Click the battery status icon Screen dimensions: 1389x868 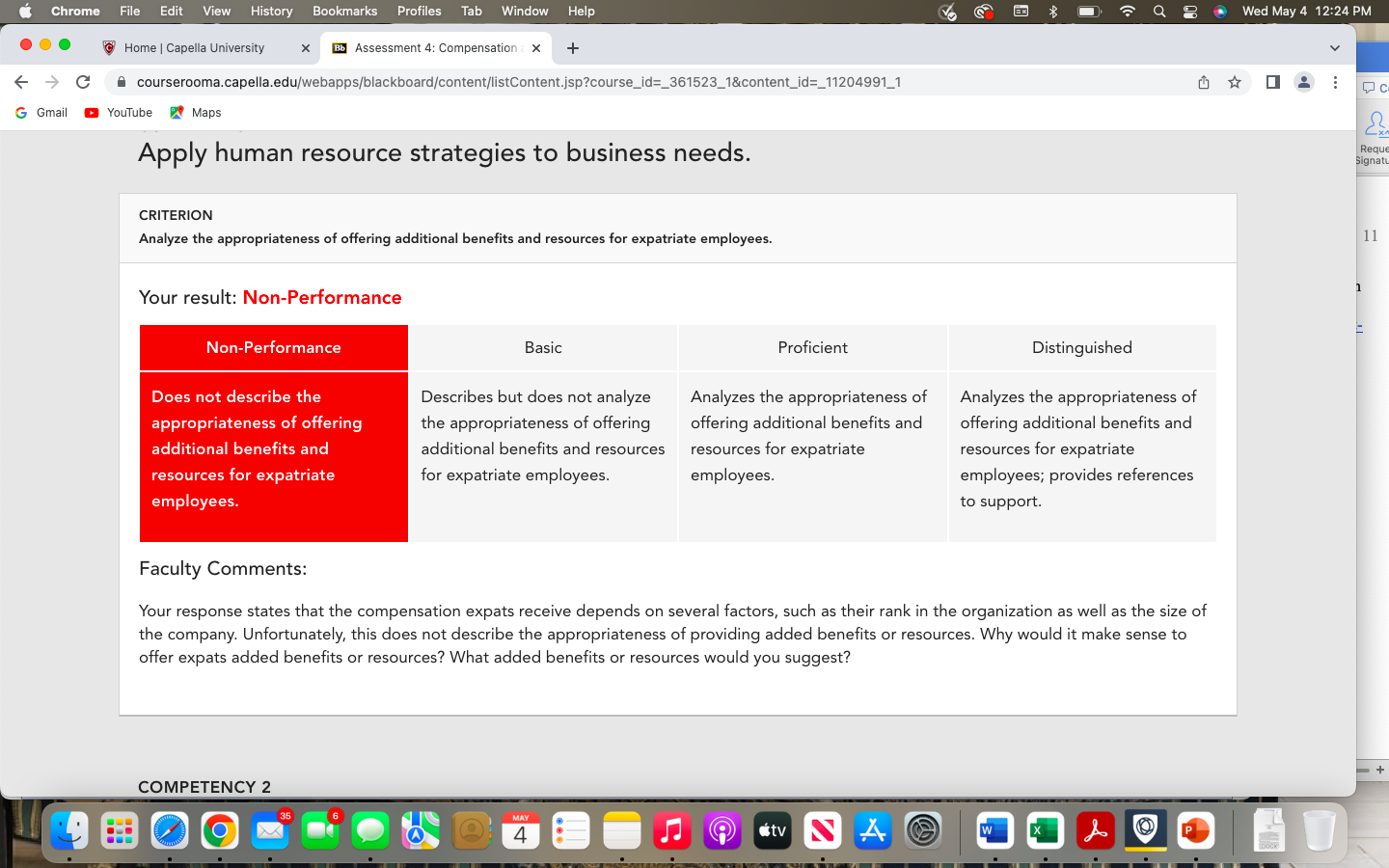(x=1089, y=11)
